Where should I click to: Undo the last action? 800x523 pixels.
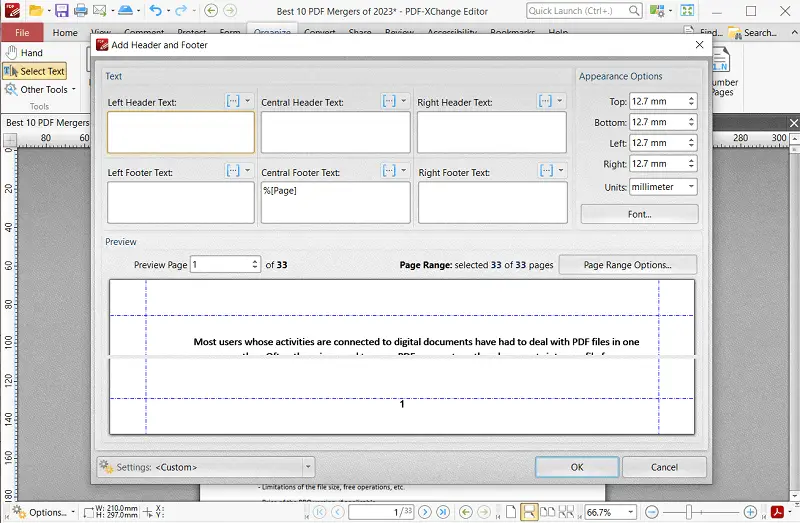[x=156, y=10]
